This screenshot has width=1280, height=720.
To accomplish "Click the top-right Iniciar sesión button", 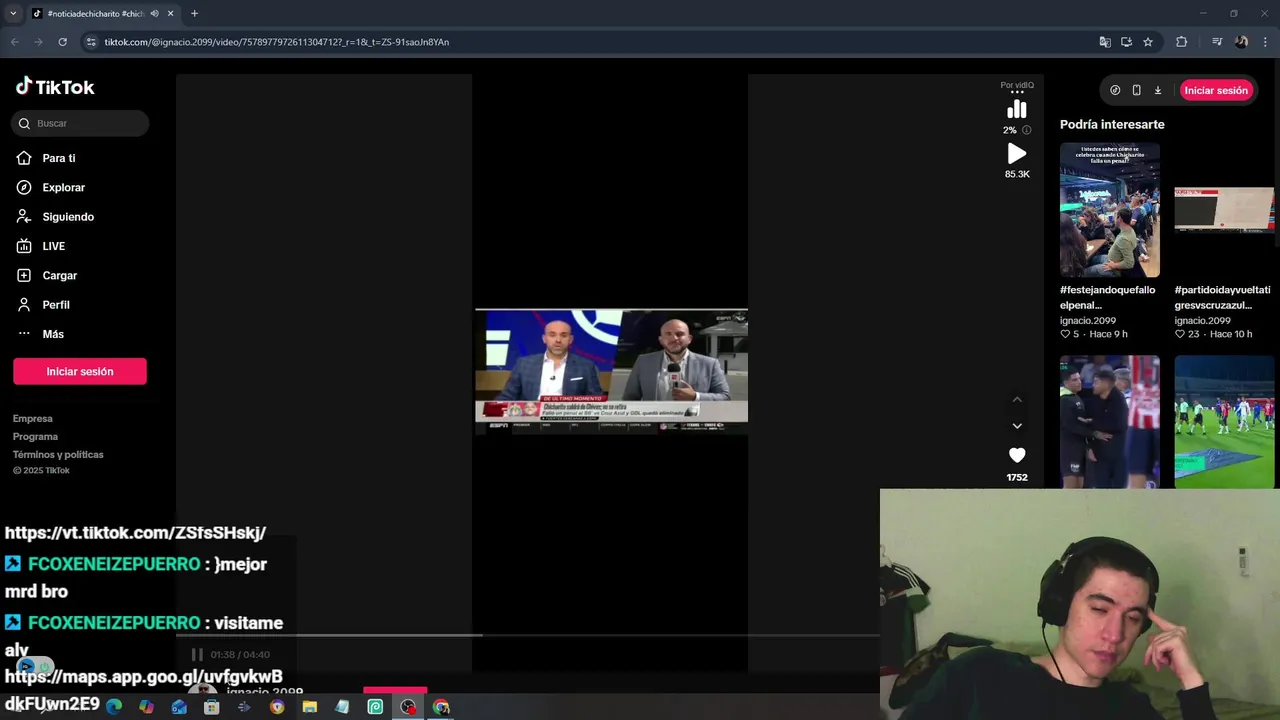I will tap(1216, 90).
